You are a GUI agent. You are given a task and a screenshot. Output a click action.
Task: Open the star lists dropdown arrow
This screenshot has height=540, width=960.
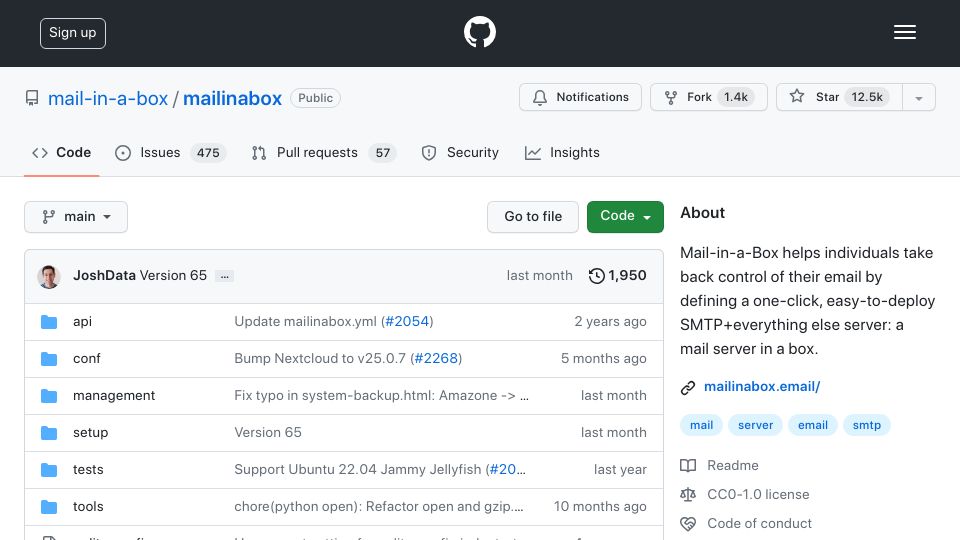click(918, 97)
